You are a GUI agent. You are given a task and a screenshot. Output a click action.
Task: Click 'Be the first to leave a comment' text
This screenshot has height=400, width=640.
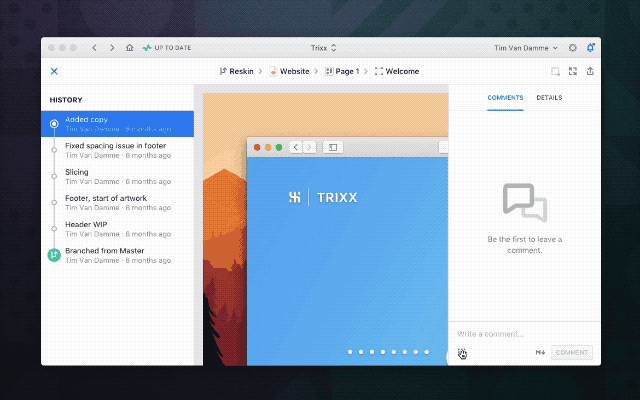[x=525, y=244]
